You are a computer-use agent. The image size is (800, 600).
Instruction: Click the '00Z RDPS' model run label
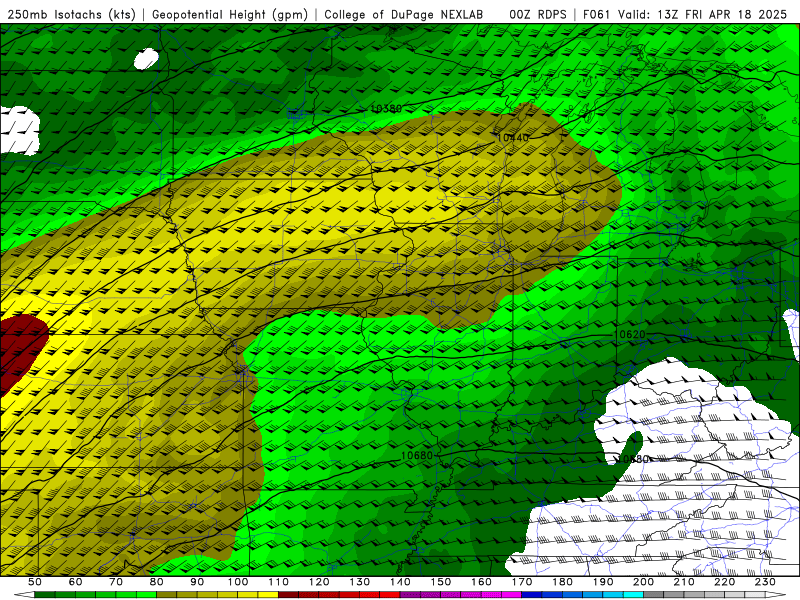(538, 14)
